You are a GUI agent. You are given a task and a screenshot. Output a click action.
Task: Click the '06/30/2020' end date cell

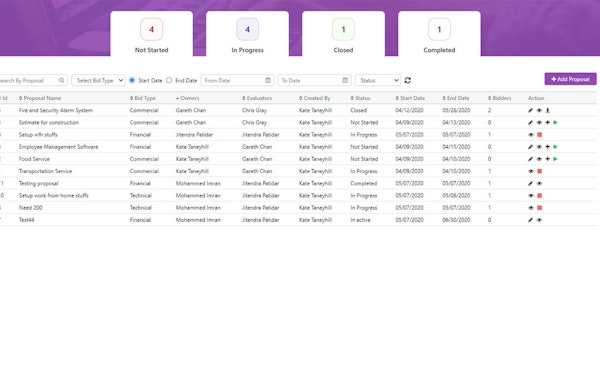tap(456, 220)
